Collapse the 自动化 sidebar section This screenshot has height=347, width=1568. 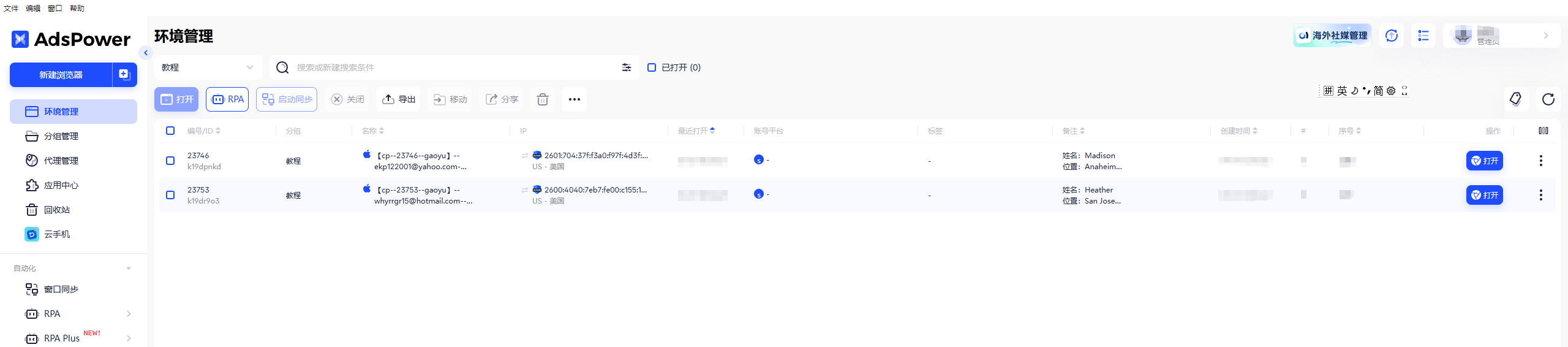(x=128, y=269)
